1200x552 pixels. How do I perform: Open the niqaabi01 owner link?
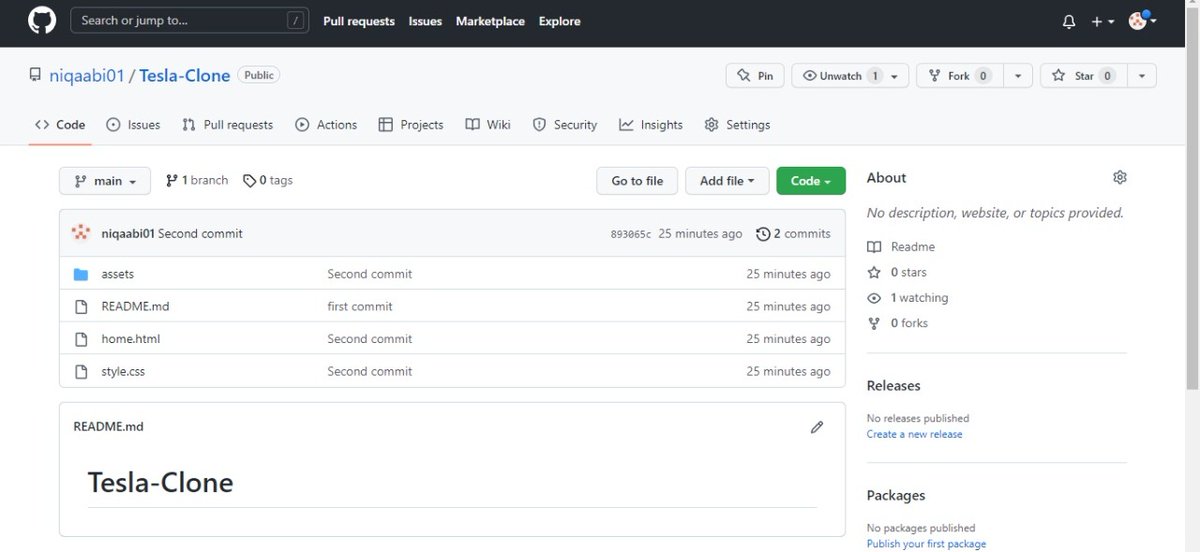coord(87,76)
